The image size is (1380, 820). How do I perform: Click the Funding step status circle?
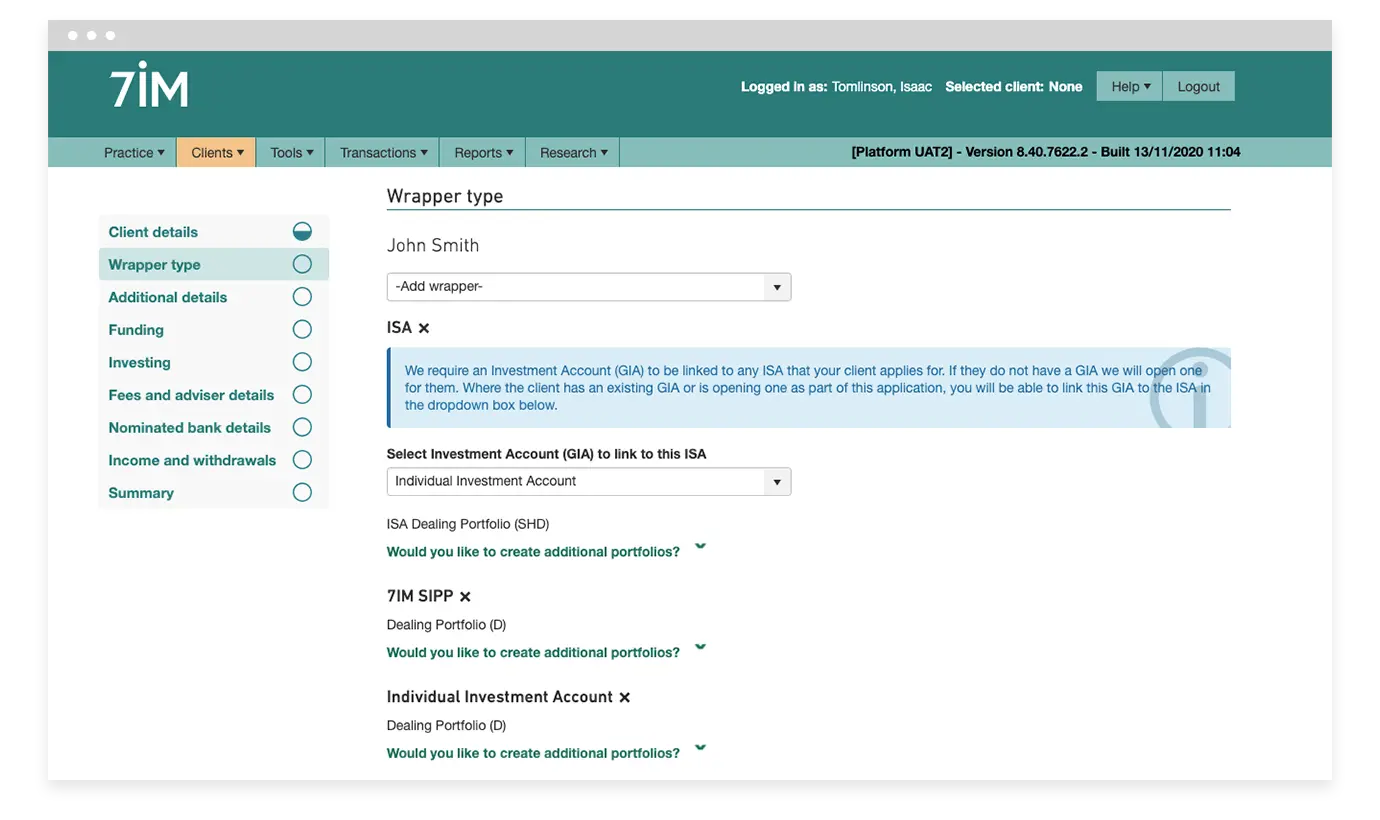tap(302, 330)
